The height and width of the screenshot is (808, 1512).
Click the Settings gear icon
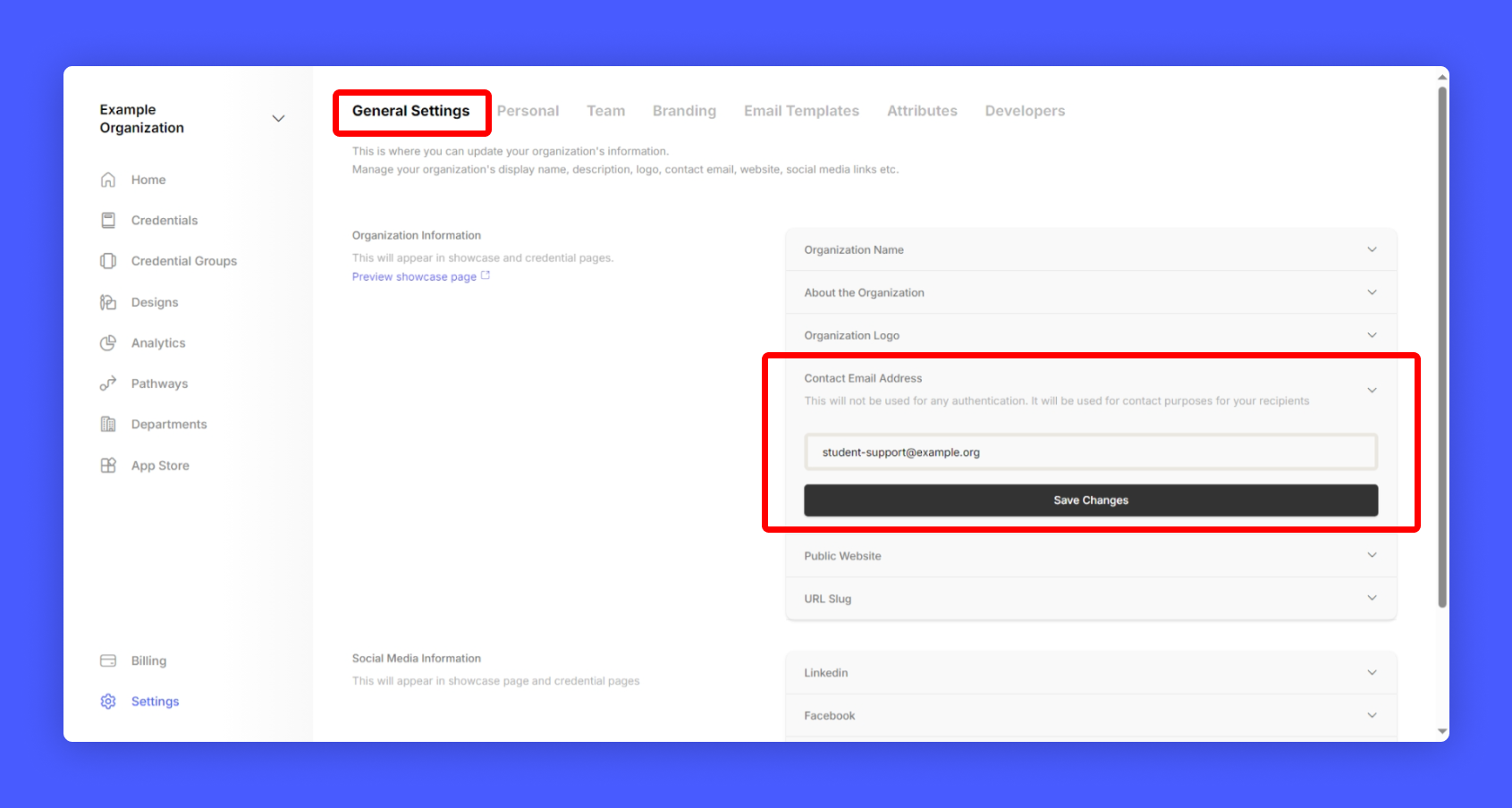pyautogui.click(x=108, y=702)
